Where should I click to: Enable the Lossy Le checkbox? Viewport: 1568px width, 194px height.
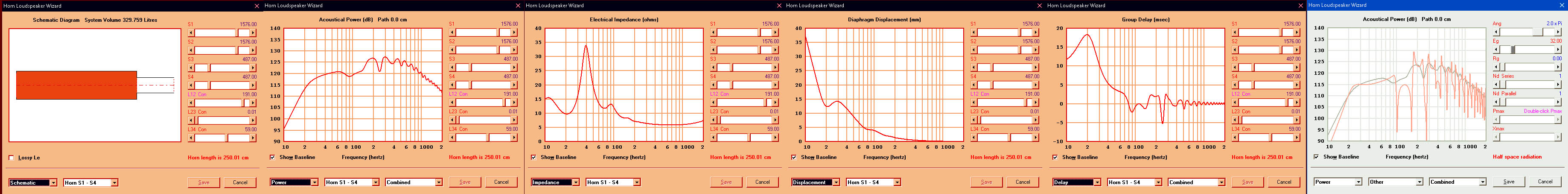[x=12, y=158]
